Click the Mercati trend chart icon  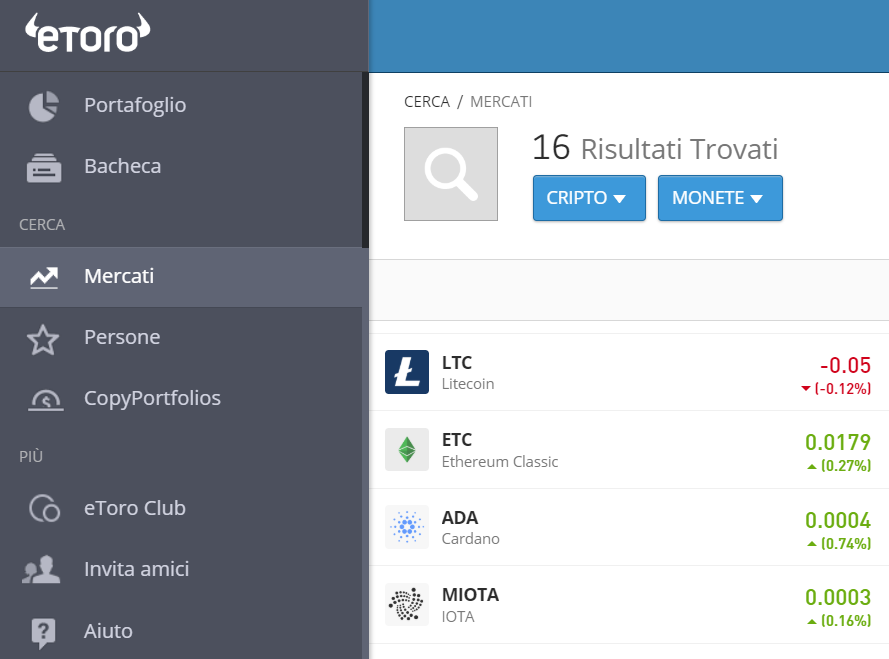pyautogui.click(x=44, y=277)
